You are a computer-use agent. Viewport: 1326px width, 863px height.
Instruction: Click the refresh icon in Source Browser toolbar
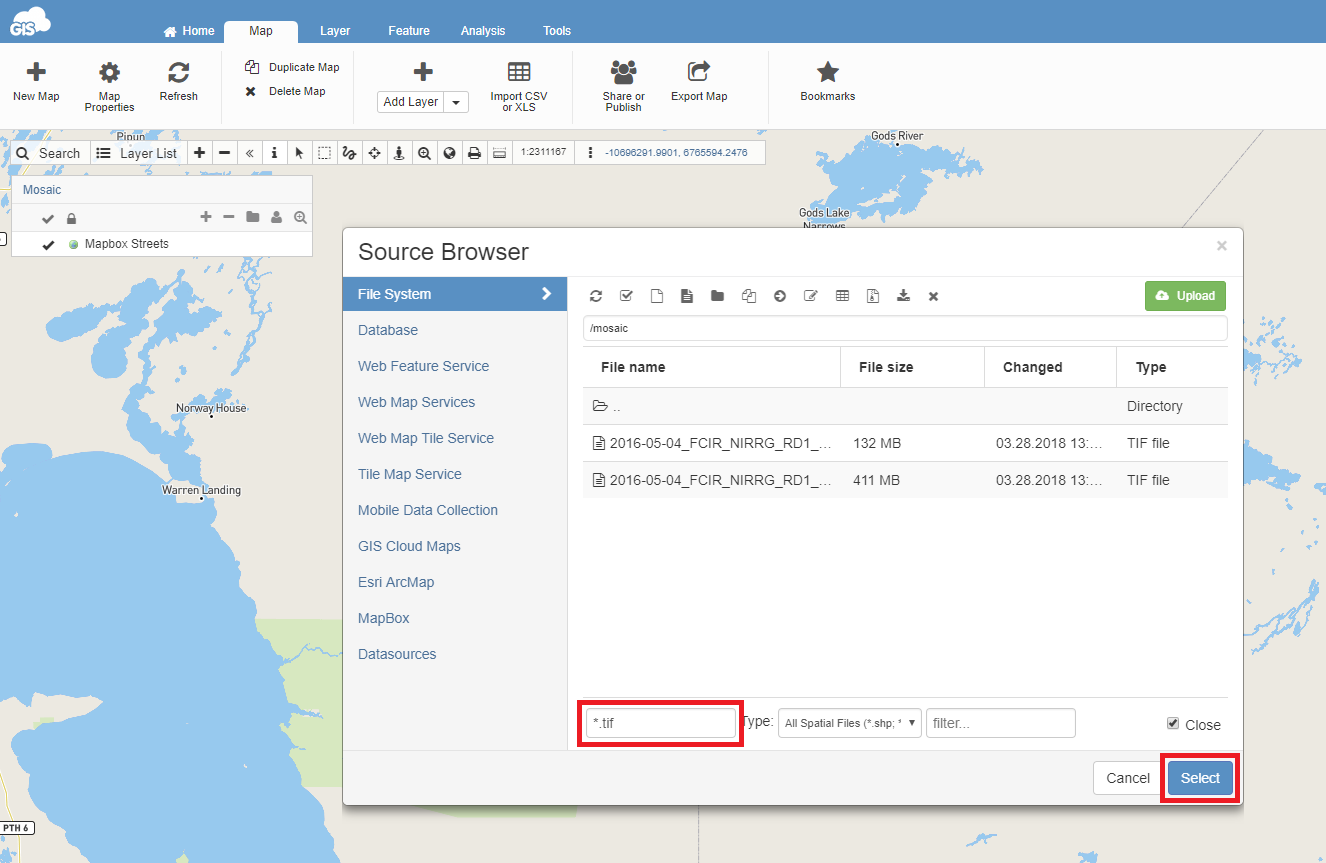(x=596, y=296)
